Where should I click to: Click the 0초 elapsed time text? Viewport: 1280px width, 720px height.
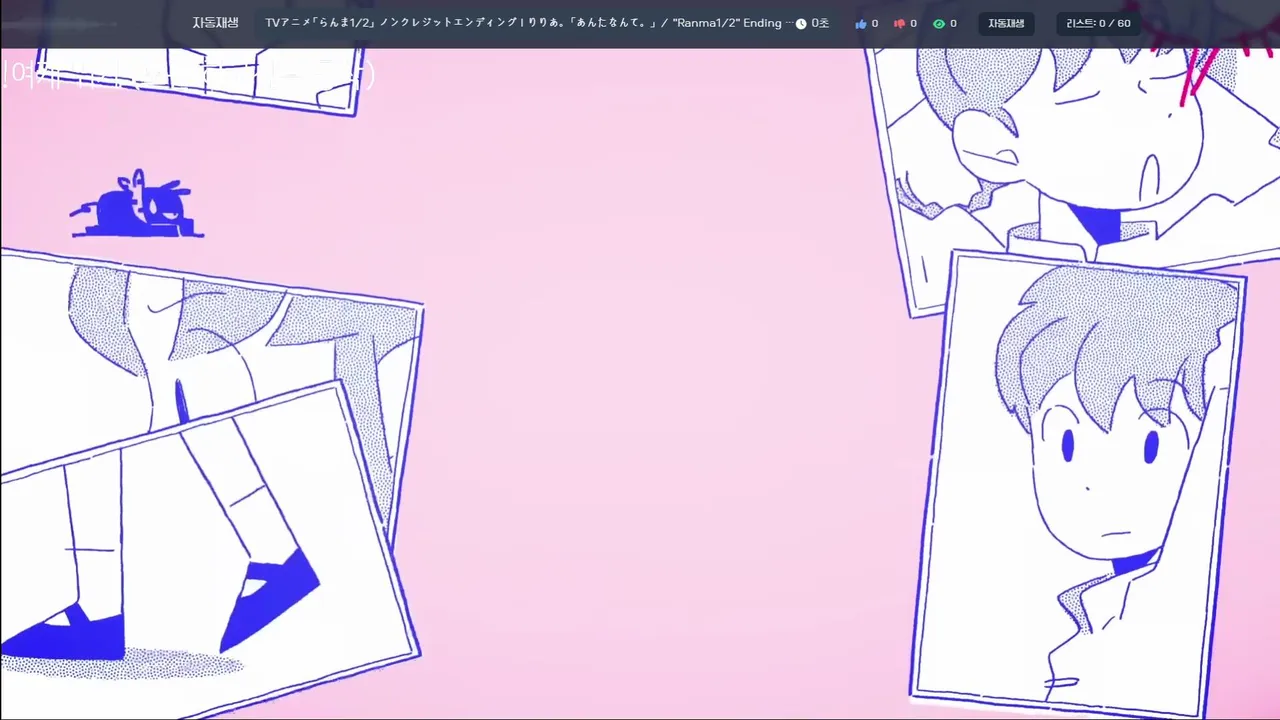pyautogui.click(x=820, y=23)
